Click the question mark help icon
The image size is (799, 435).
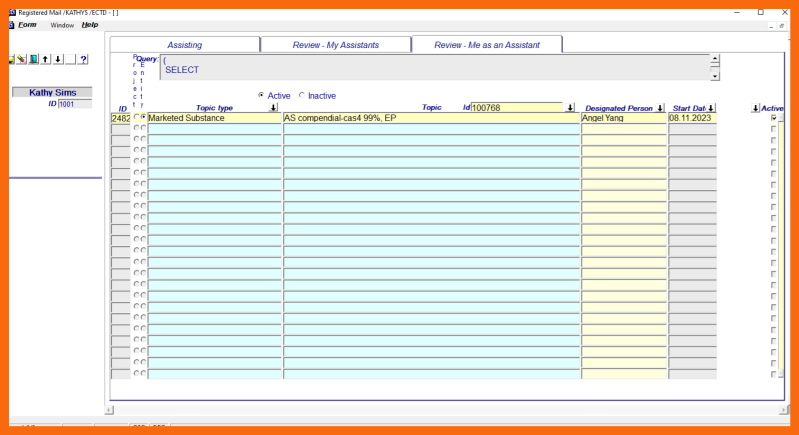pos(84,60)
